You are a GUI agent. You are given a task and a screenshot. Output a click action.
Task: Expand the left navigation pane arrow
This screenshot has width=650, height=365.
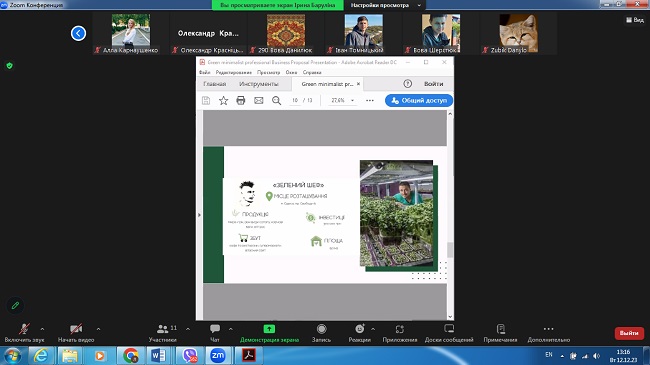click(199, 215)
